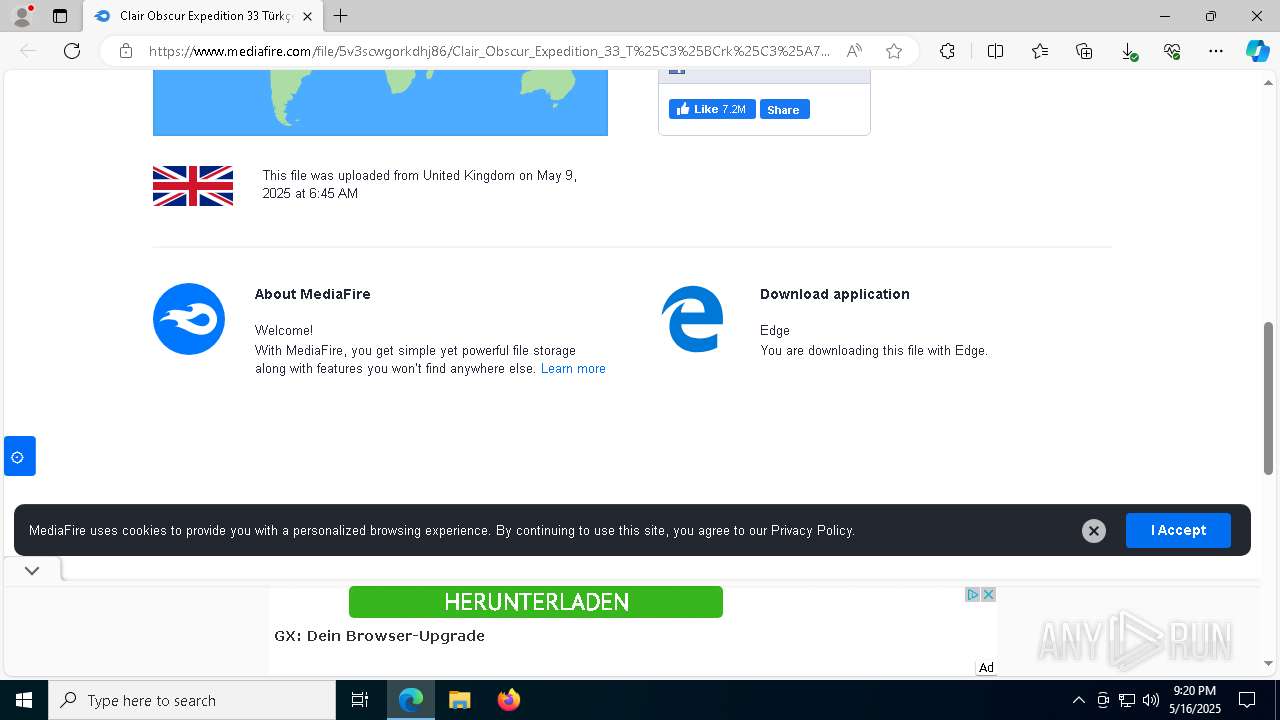1280x720 pixels.
Task: Open the browser profile icon
Action: [x=21, y=16]
